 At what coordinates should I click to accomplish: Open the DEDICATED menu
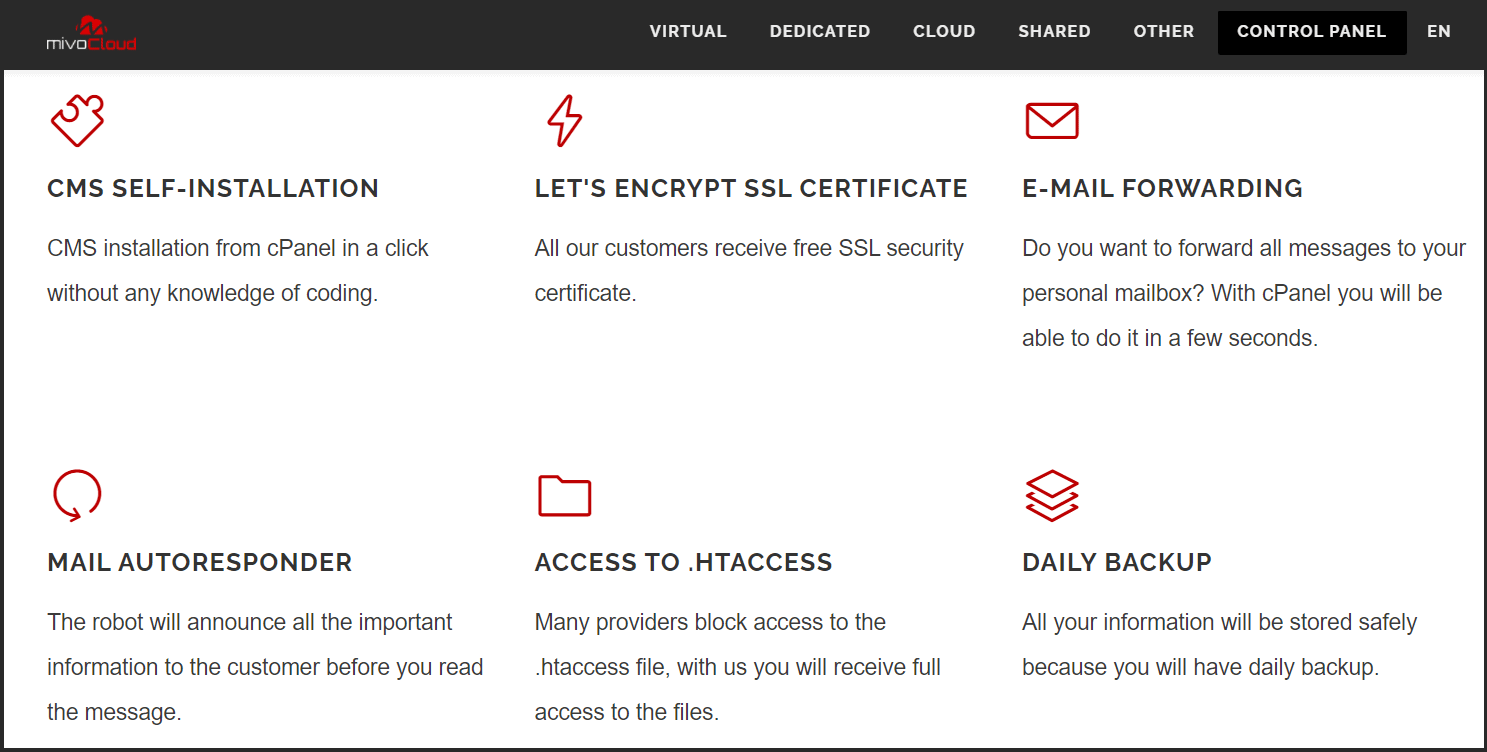(x=820, y=32)
